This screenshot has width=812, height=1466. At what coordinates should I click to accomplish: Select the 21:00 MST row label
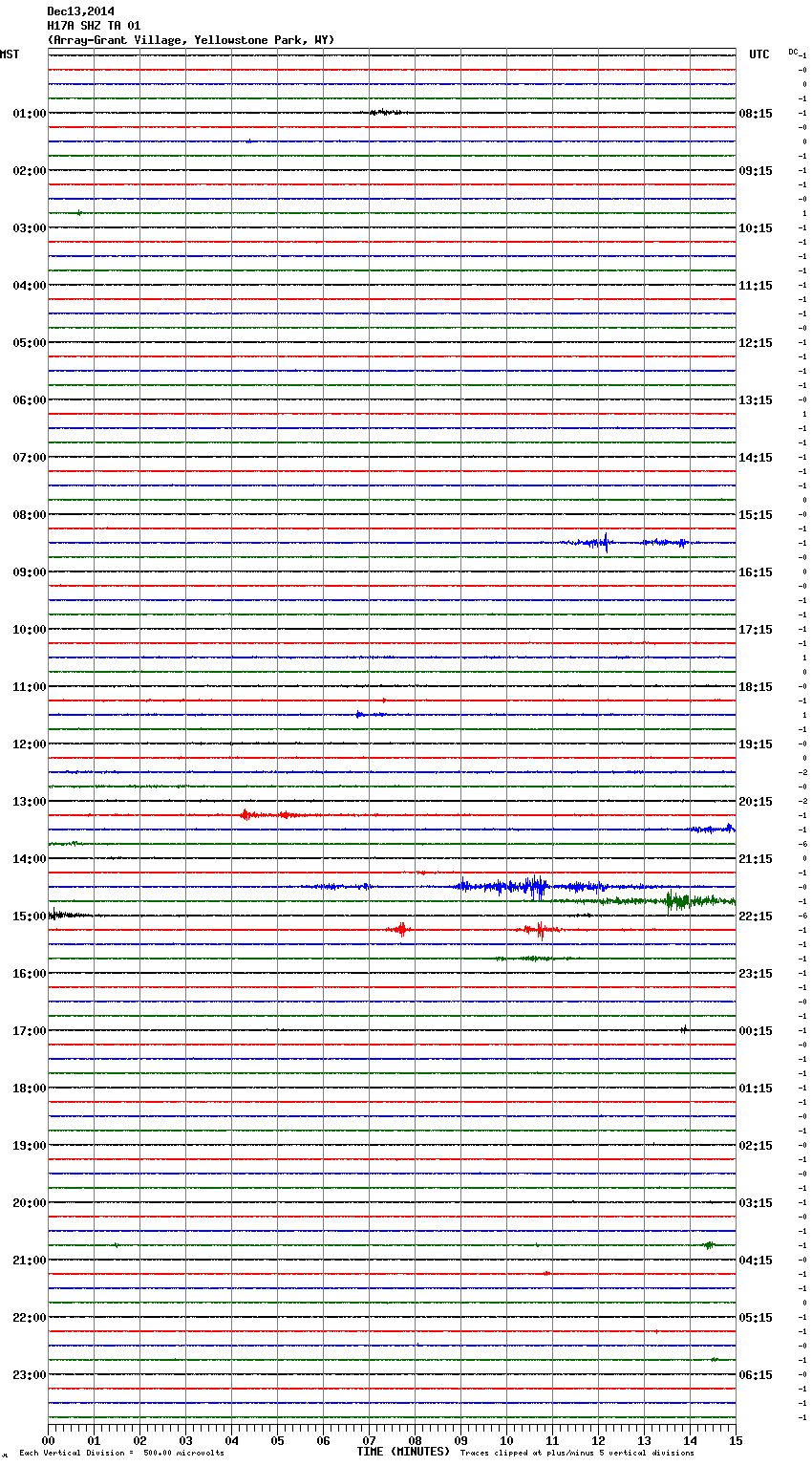[30, 1261]
